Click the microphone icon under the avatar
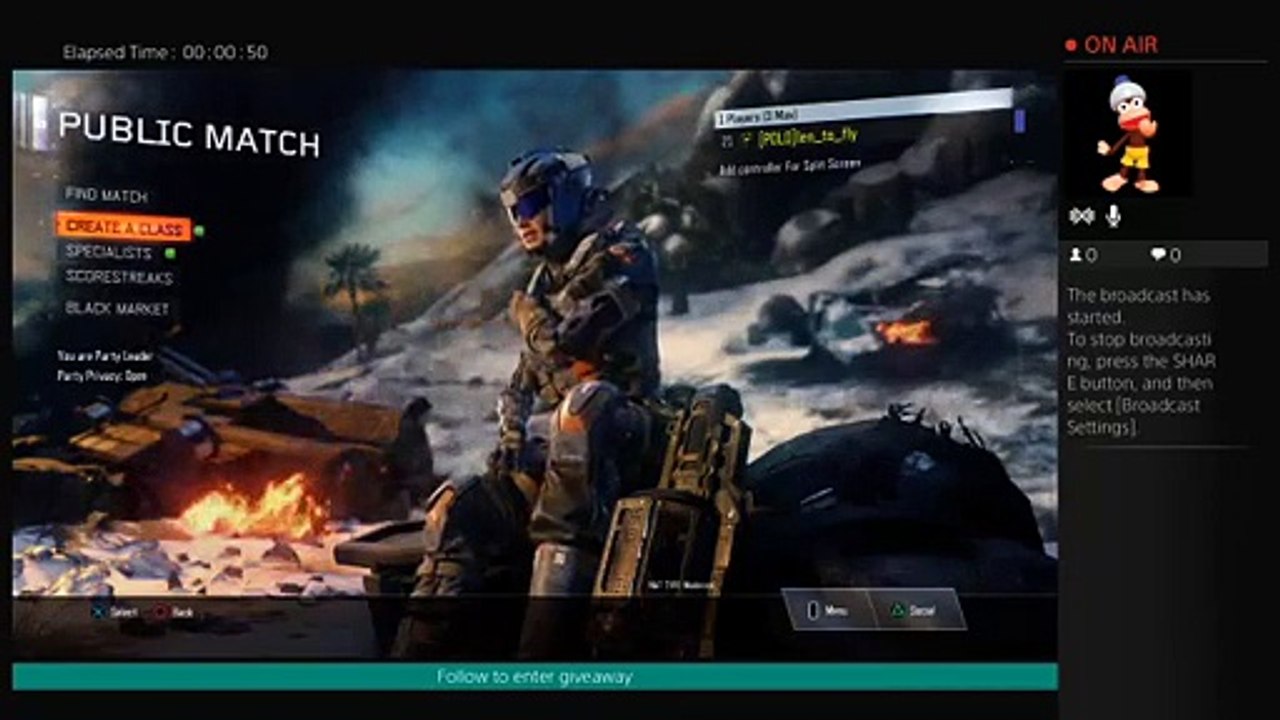This screenshot has width=1280, height=720. [x=1114, y=216]
